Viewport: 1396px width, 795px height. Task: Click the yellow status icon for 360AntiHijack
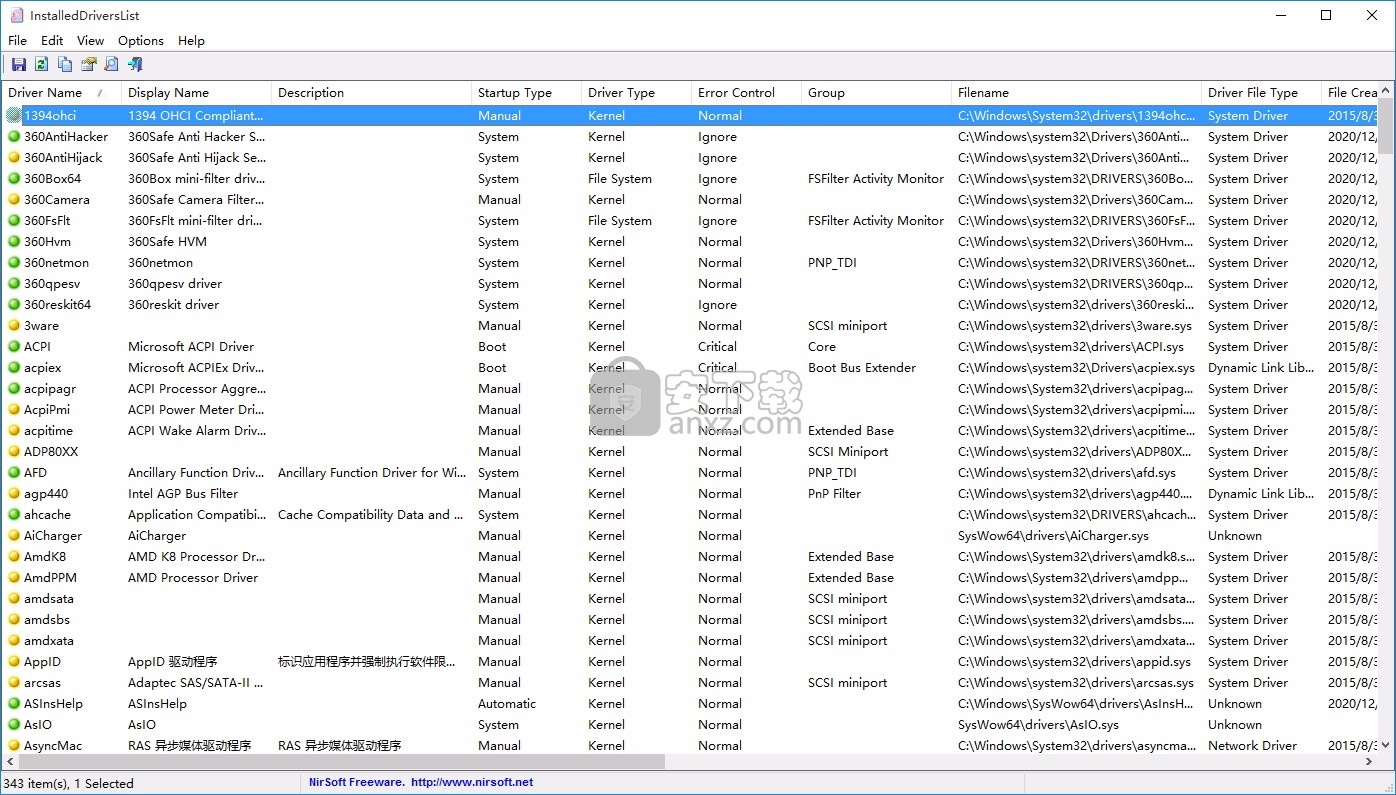14,158
